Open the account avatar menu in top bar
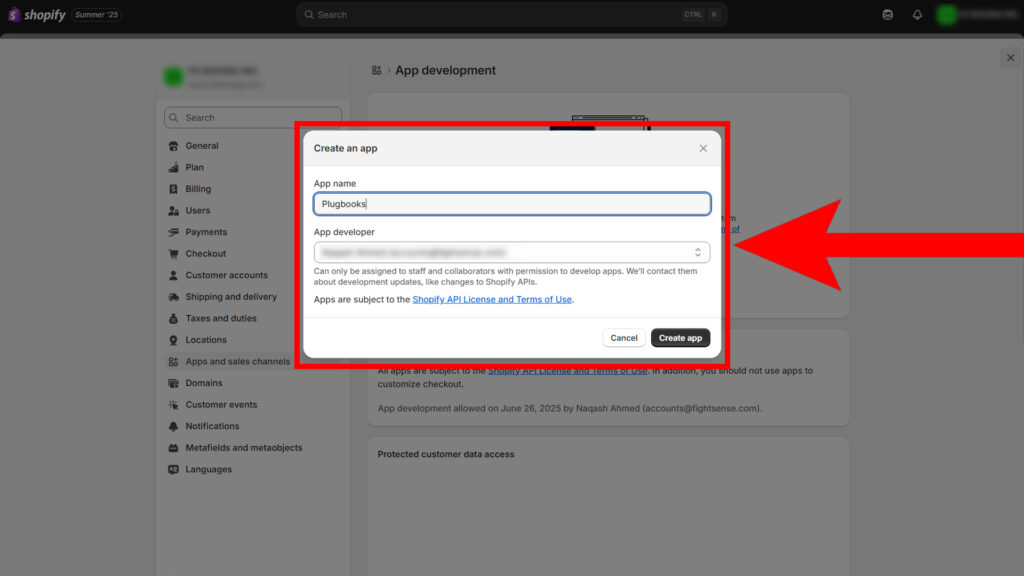The image size is (1024, 576). point(977,14)
